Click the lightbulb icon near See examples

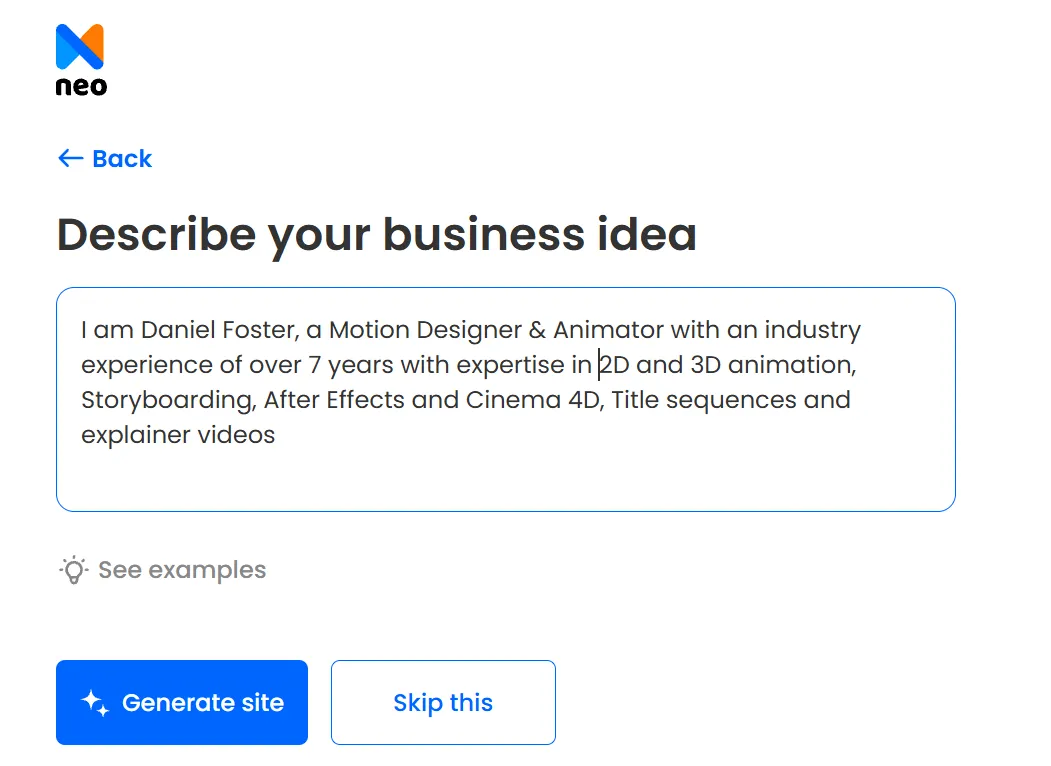(74, 570)
